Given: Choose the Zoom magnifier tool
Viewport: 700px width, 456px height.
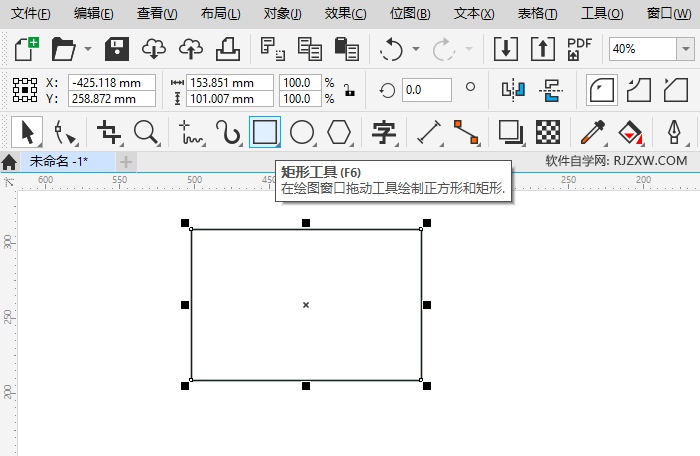Looking at the screenshot, I should click(x=147, y=131).
